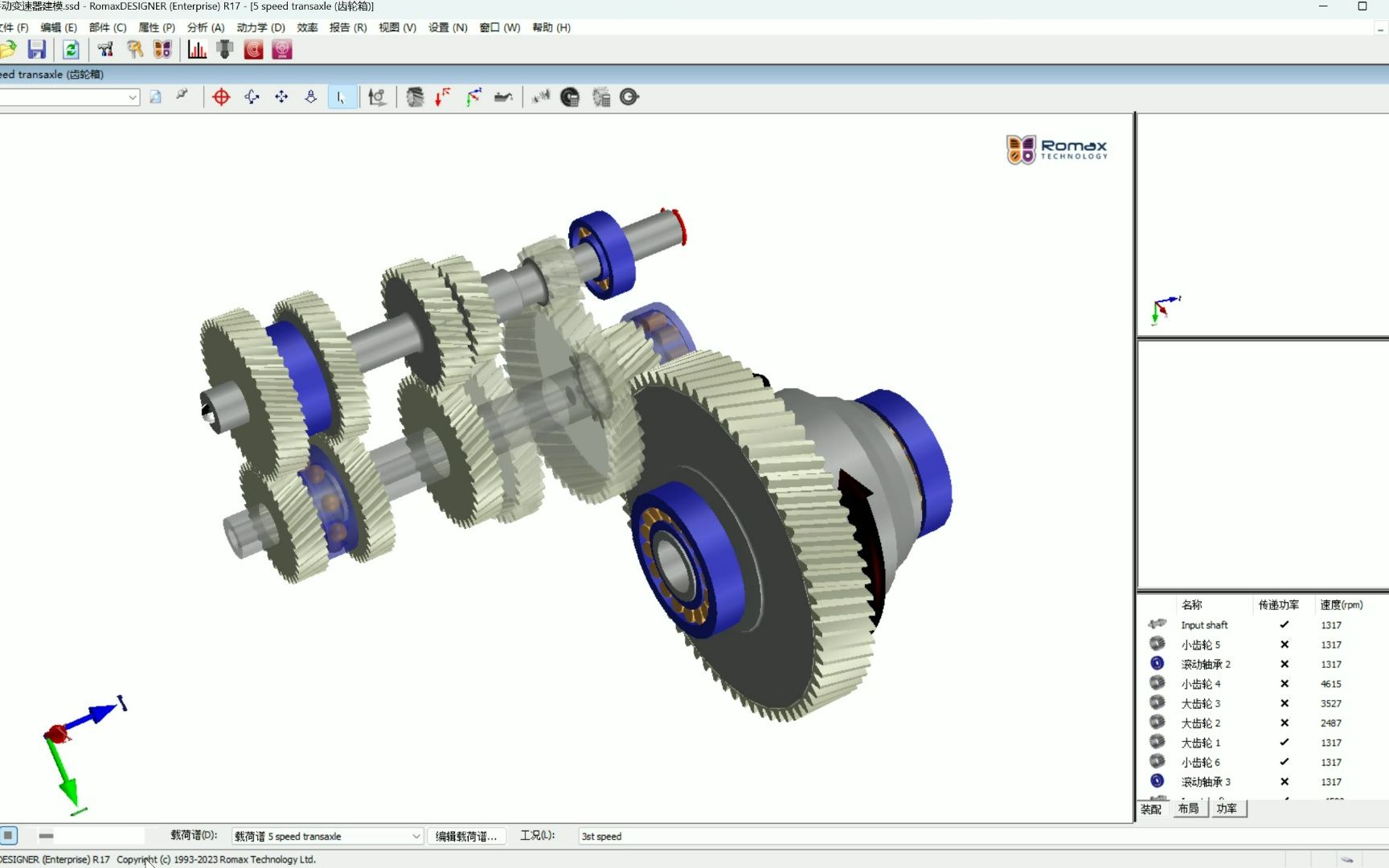Open the bar chart results icon
The width and height of the screenshot is (1389, 868).
[197, 50]
